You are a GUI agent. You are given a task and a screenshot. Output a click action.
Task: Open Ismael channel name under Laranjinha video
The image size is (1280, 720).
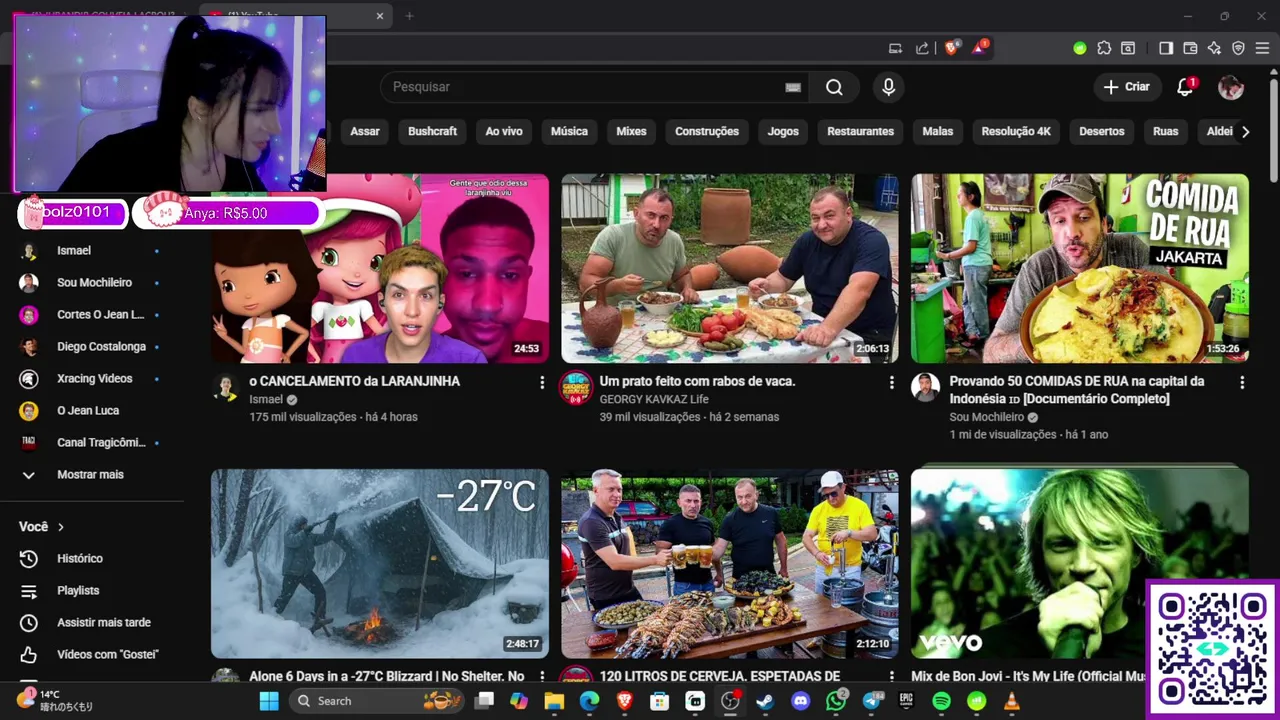pyautogui.click(x=266, y=399)
